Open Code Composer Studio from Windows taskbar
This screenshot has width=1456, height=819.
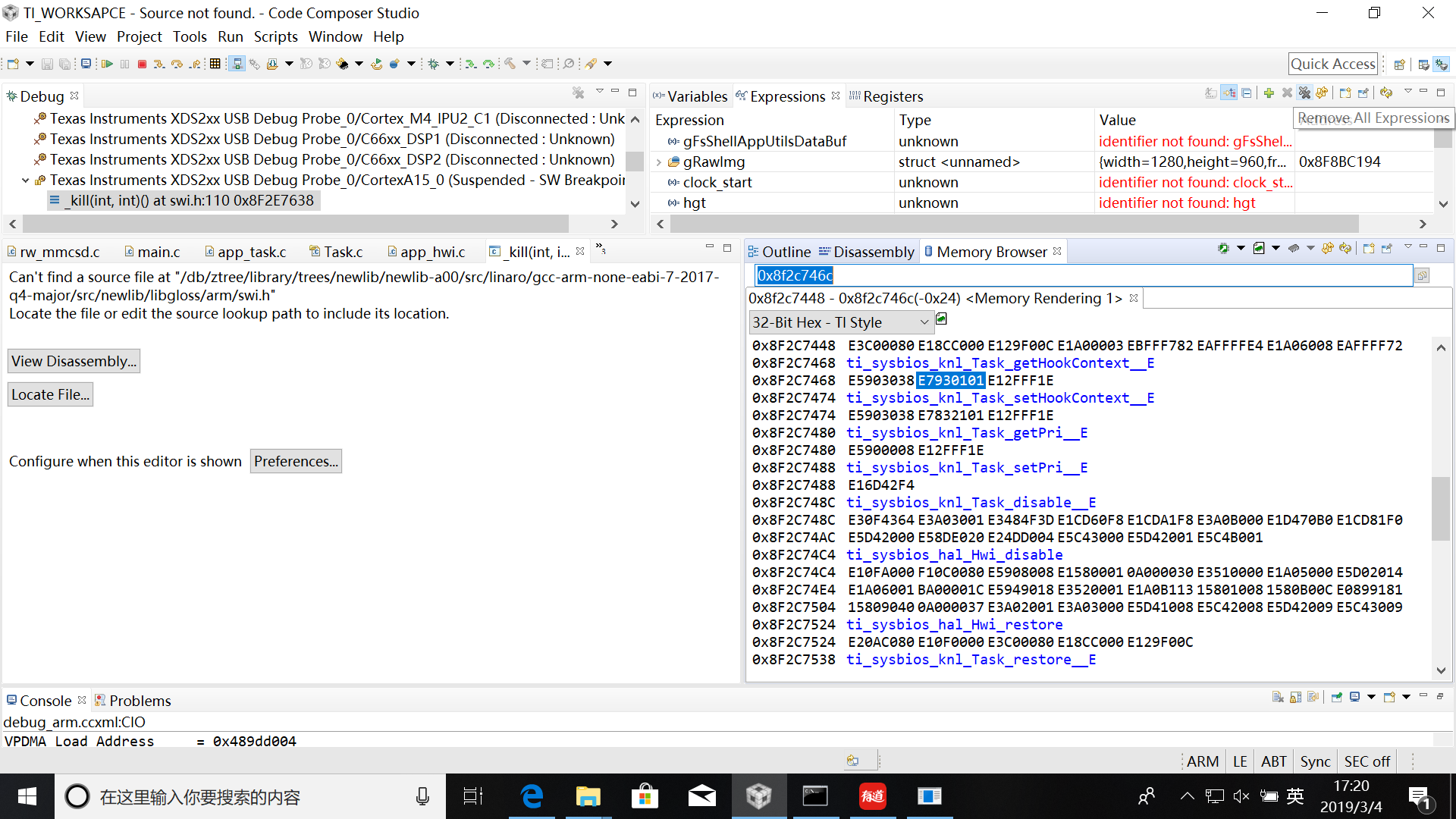tap(758, 796)
